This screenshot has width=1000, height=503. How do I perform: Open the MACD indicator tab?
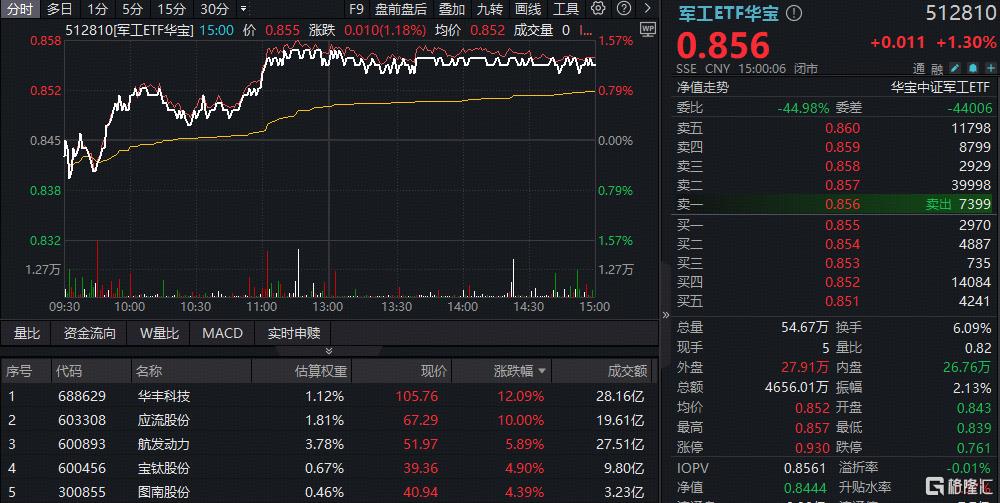[223, 333]
